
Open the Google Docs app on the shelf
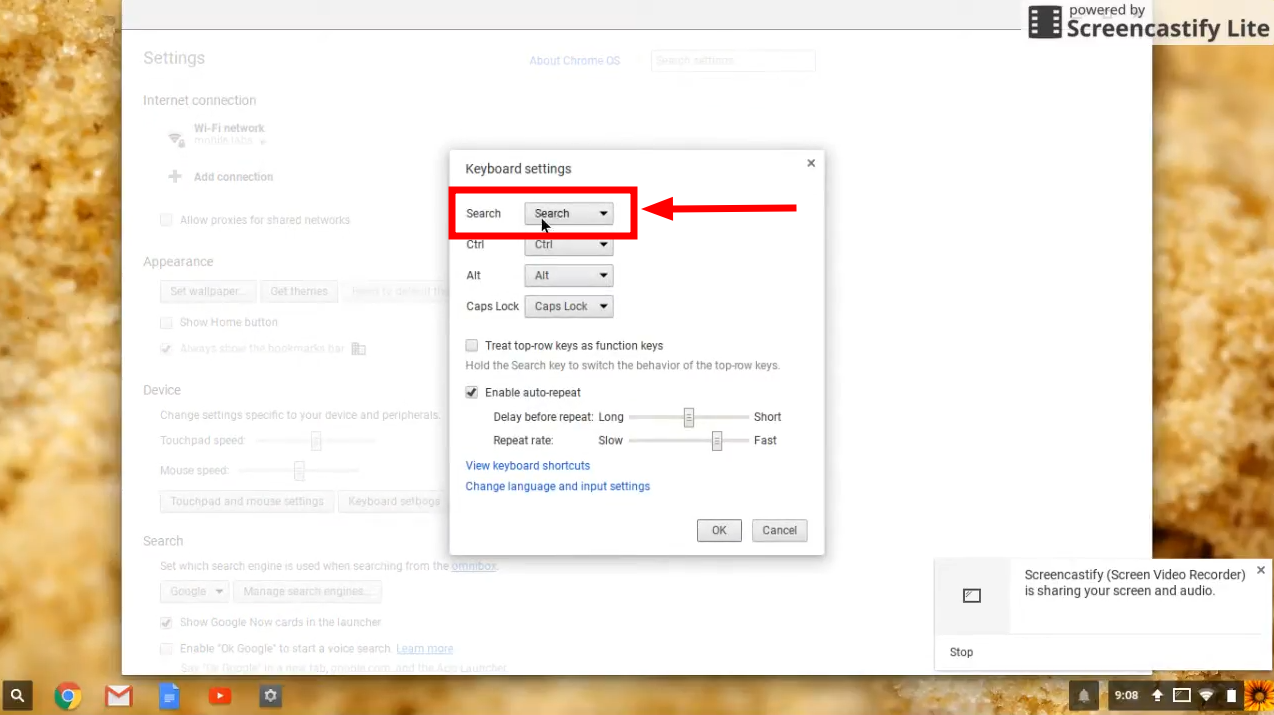(x=169, y=695)
